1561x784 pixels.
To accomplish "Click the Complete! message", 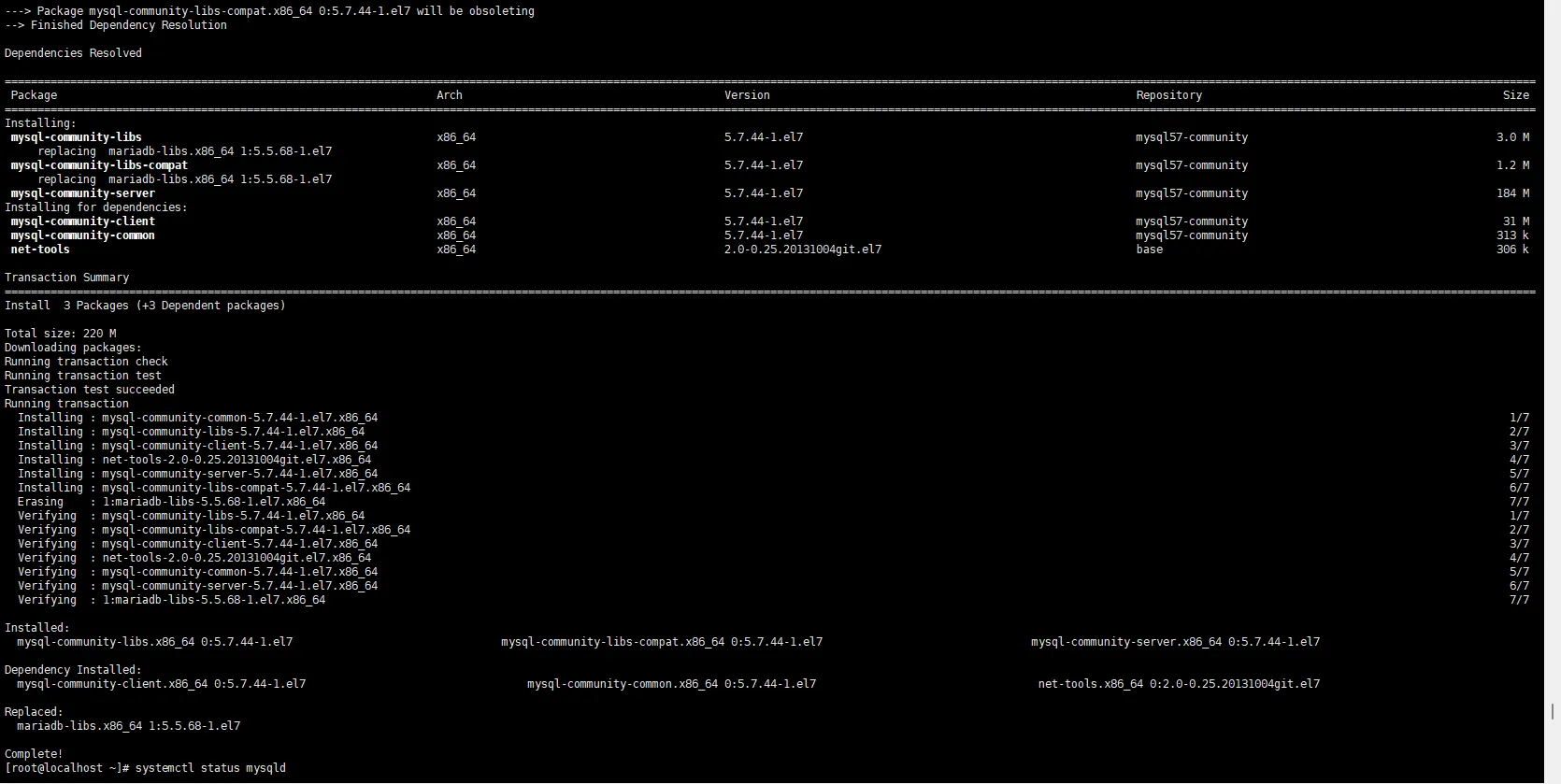I will [34, 754].
